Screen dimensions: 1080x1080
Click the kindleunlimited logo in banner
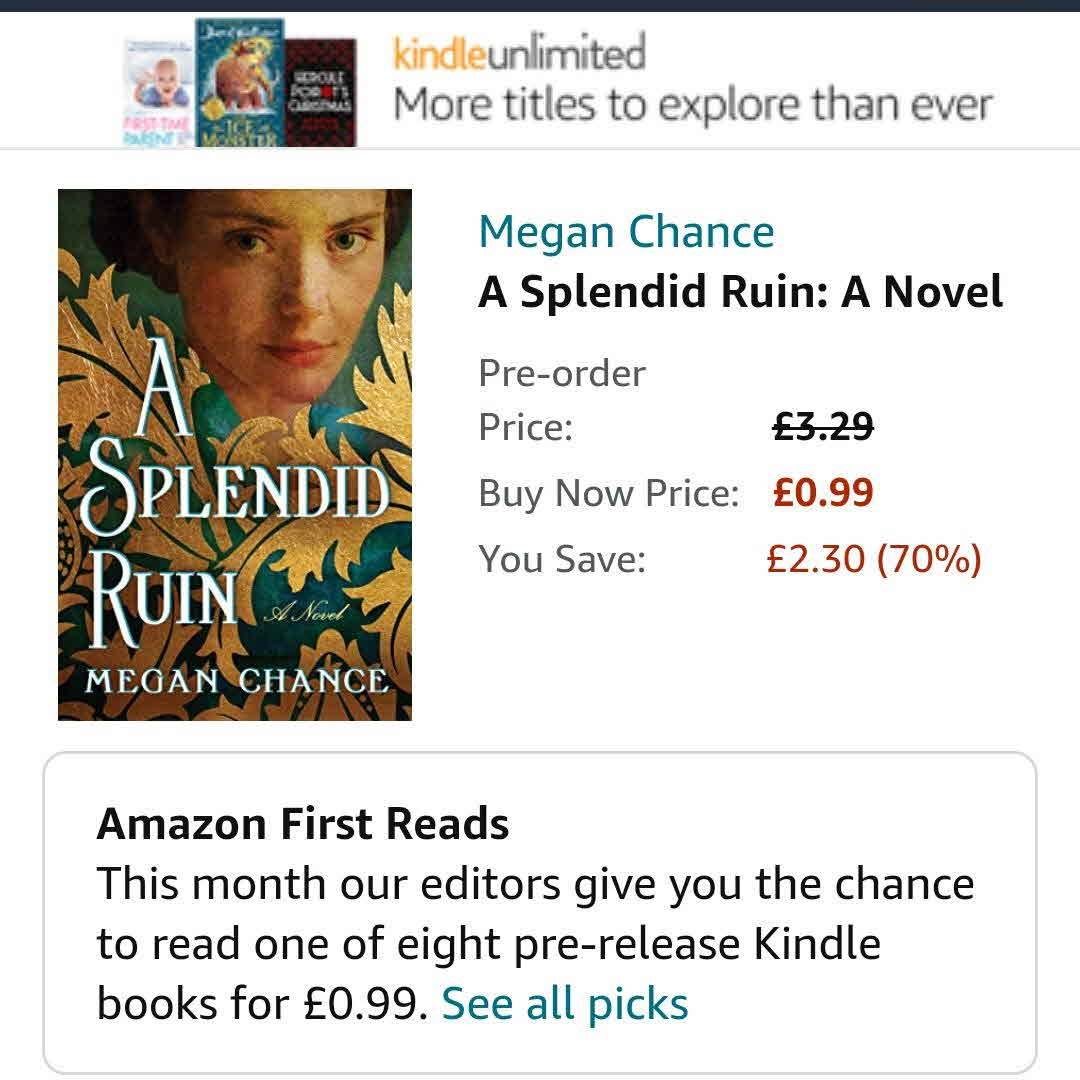(x=519, y=53)
